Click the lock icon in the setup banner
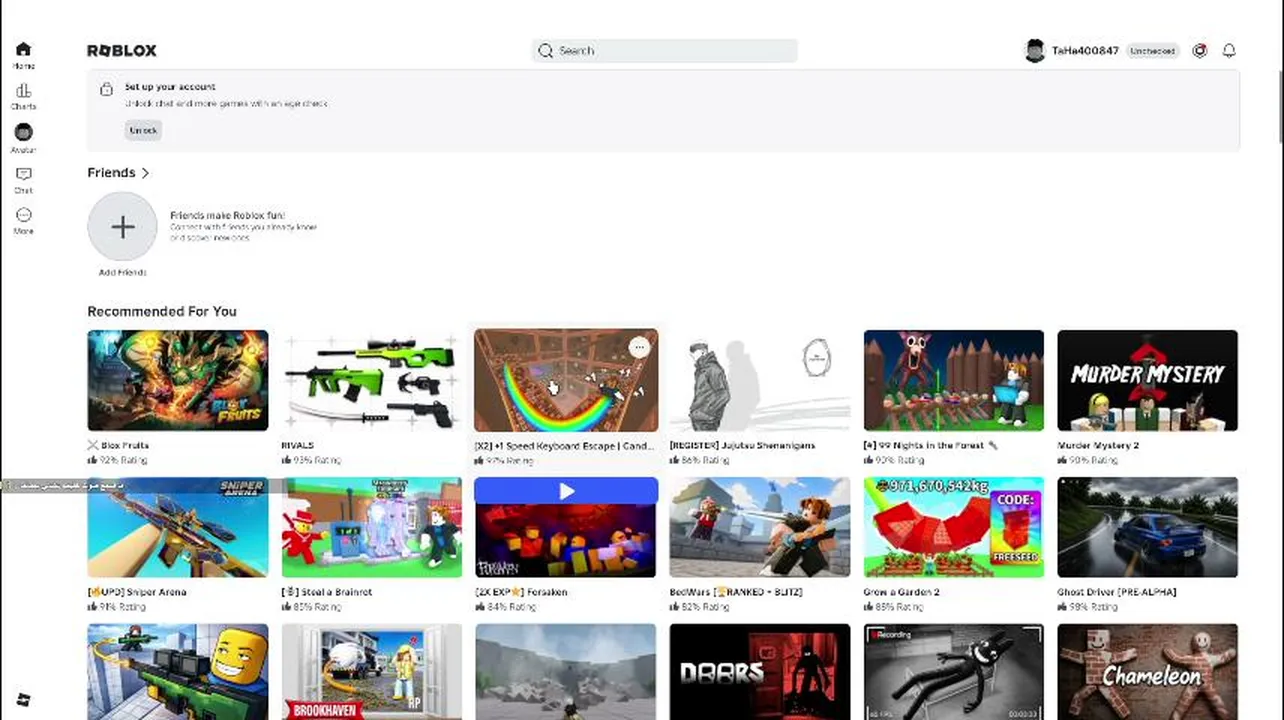Viewport: 1284px width, 720px height. pos(106,89)
